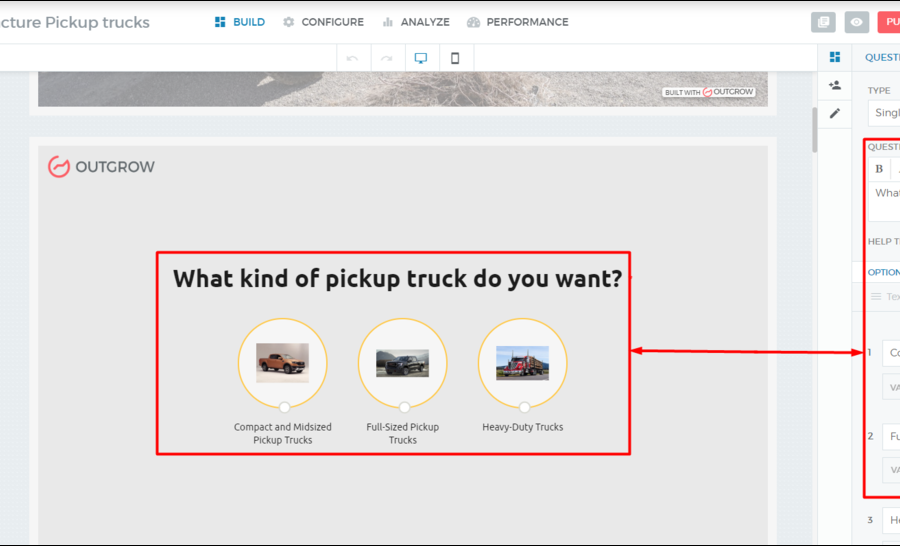Open the question Type dropdown
Viewport: 900px width, 546px height.
884,113
